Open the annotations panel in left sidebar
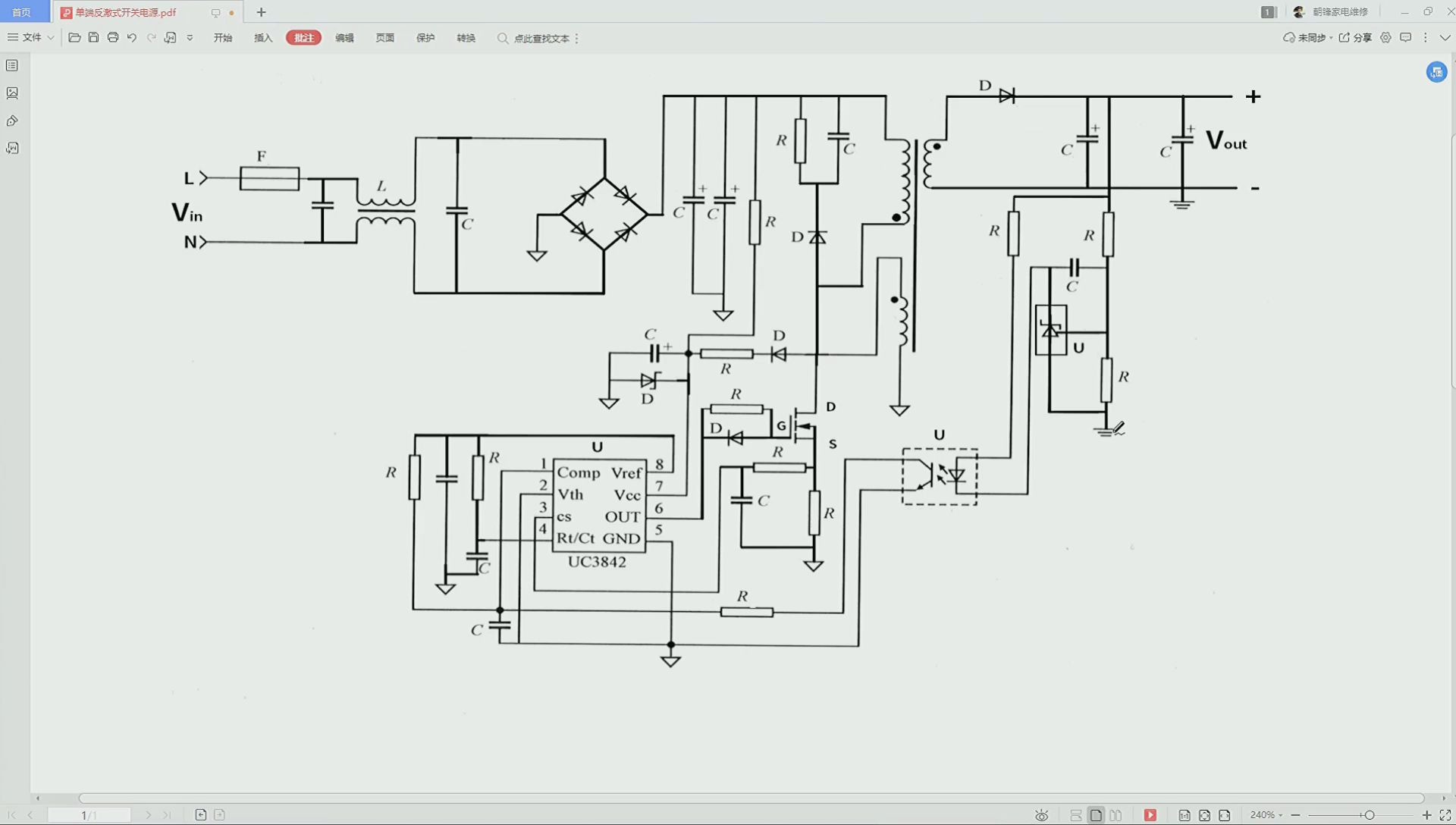Screen dimensions: 1456x825 pos(12,148)
